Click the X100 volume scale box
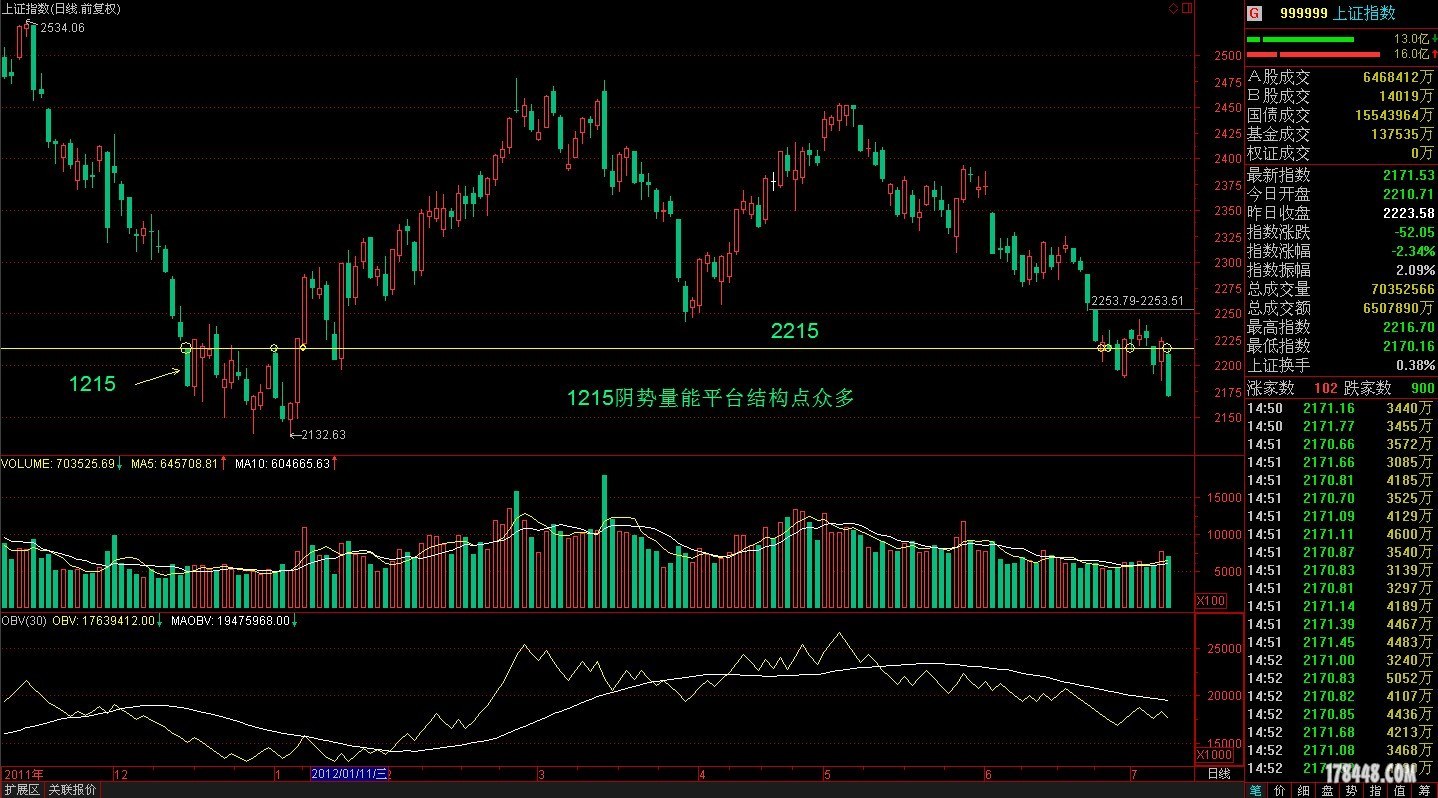This screenshot has width=1438, height=798. pos(1212,600)
